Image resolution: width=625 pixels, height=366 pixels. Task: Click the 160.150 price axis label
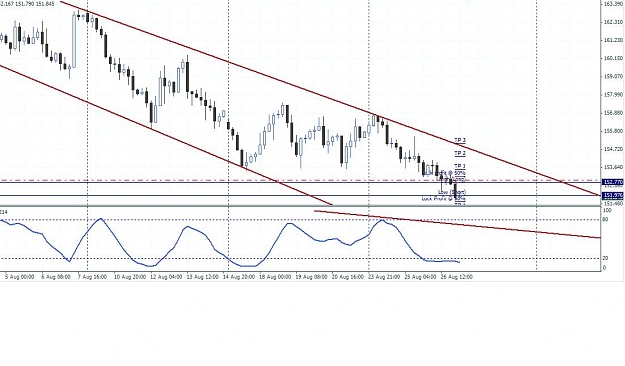[x=613, y=58]
